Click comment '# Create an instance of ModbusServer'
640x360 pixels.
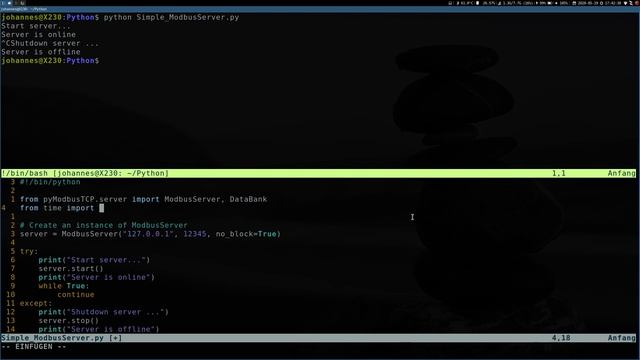coord(104,225)
